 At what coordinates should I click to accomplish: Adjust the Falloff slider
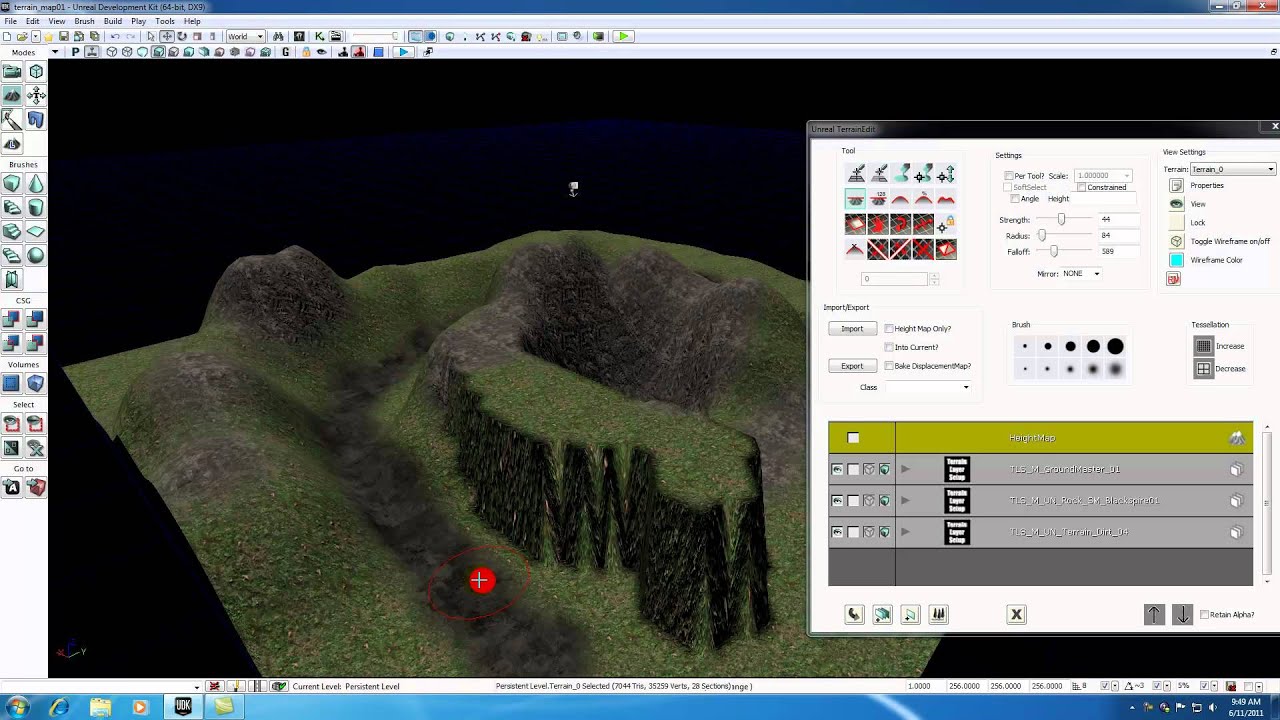1054,252
